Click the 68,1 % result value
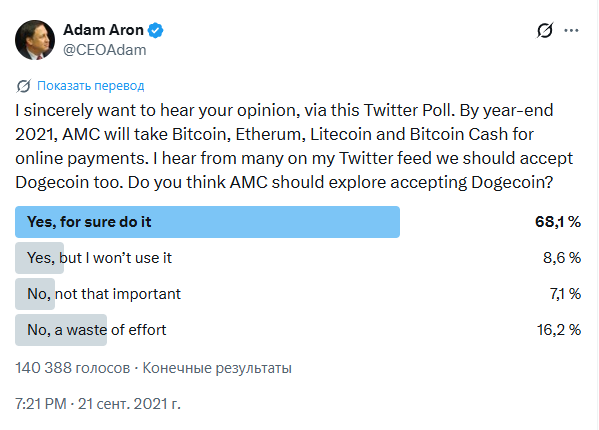Screen dimensions: 599x430 pyautogui.click(x=558, y=222)
